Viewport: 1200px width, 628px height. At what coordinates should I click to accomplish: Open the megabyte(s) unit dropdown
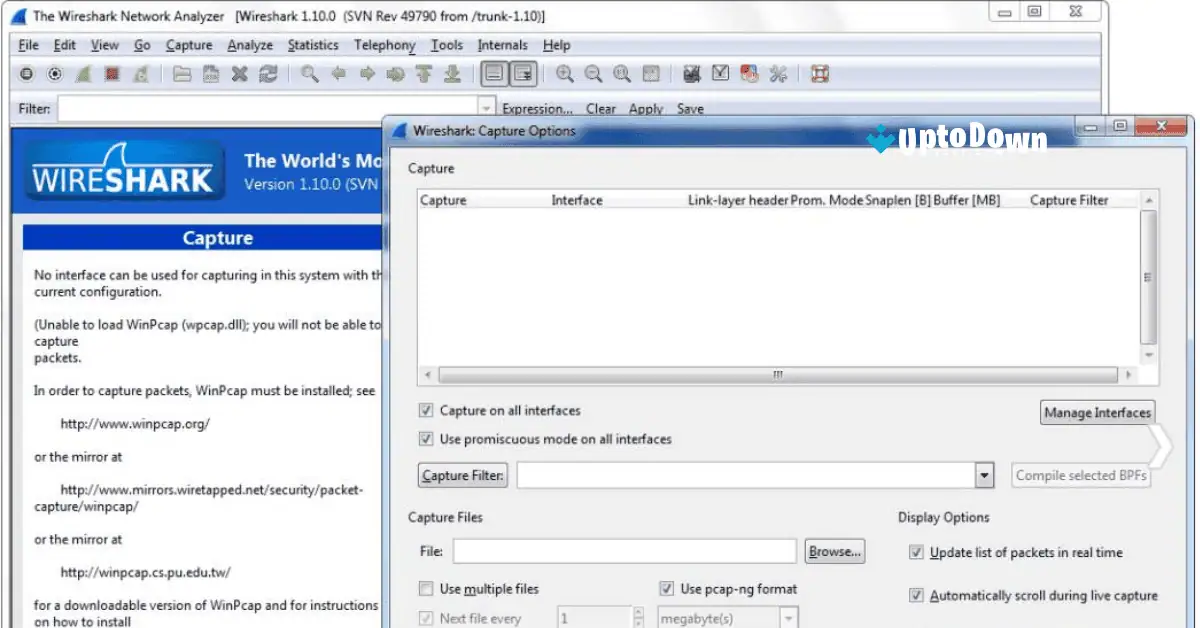pos(789,617)
